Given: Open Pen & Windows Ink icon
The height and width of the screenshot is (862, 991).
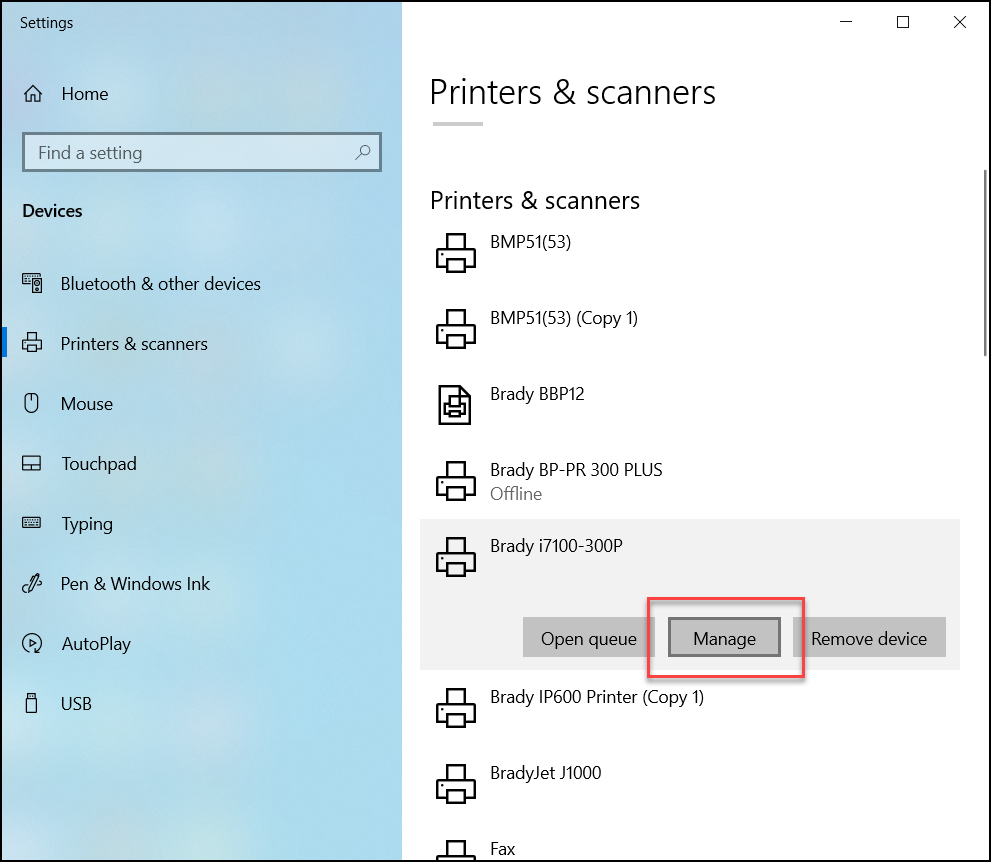Looking at the screenshot, I should (x=32, y=583).
